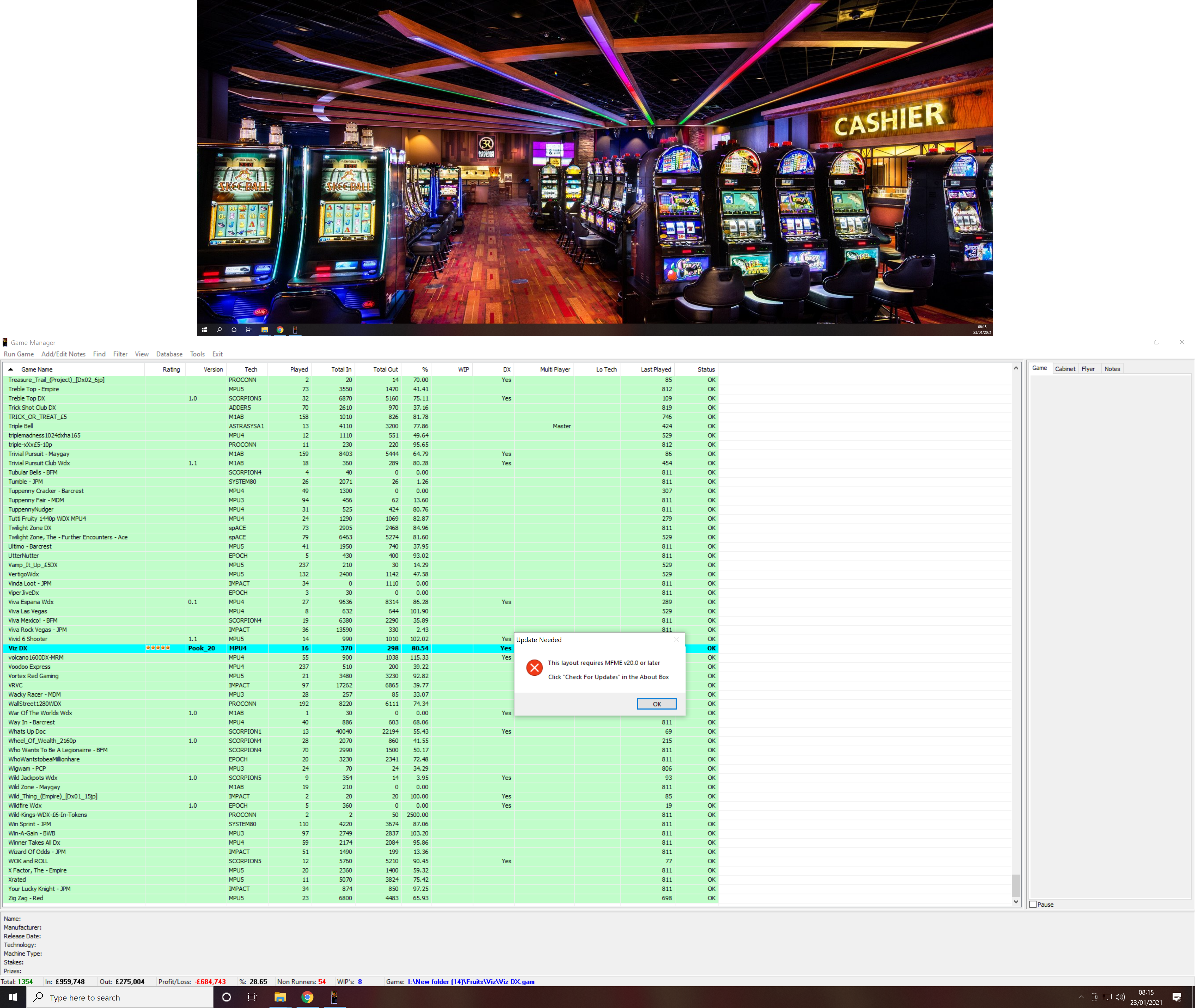Open the View menu

[x=142, y=354]
